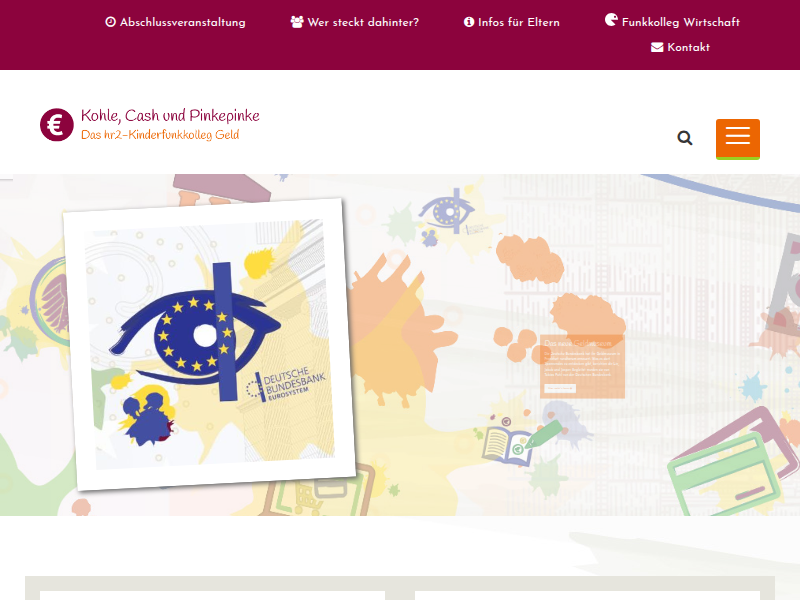Click the Deutsche Bundesbank eye polaroid image
The width and height of the screenshot is (800, 600).
click(209, 344)
